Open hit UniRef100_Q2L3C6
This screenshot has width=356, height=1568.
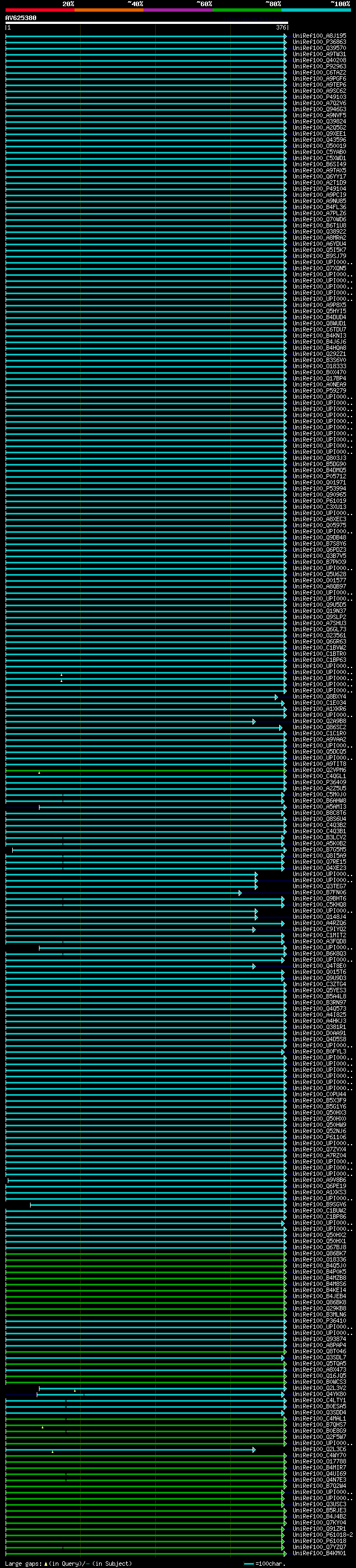319,1450
